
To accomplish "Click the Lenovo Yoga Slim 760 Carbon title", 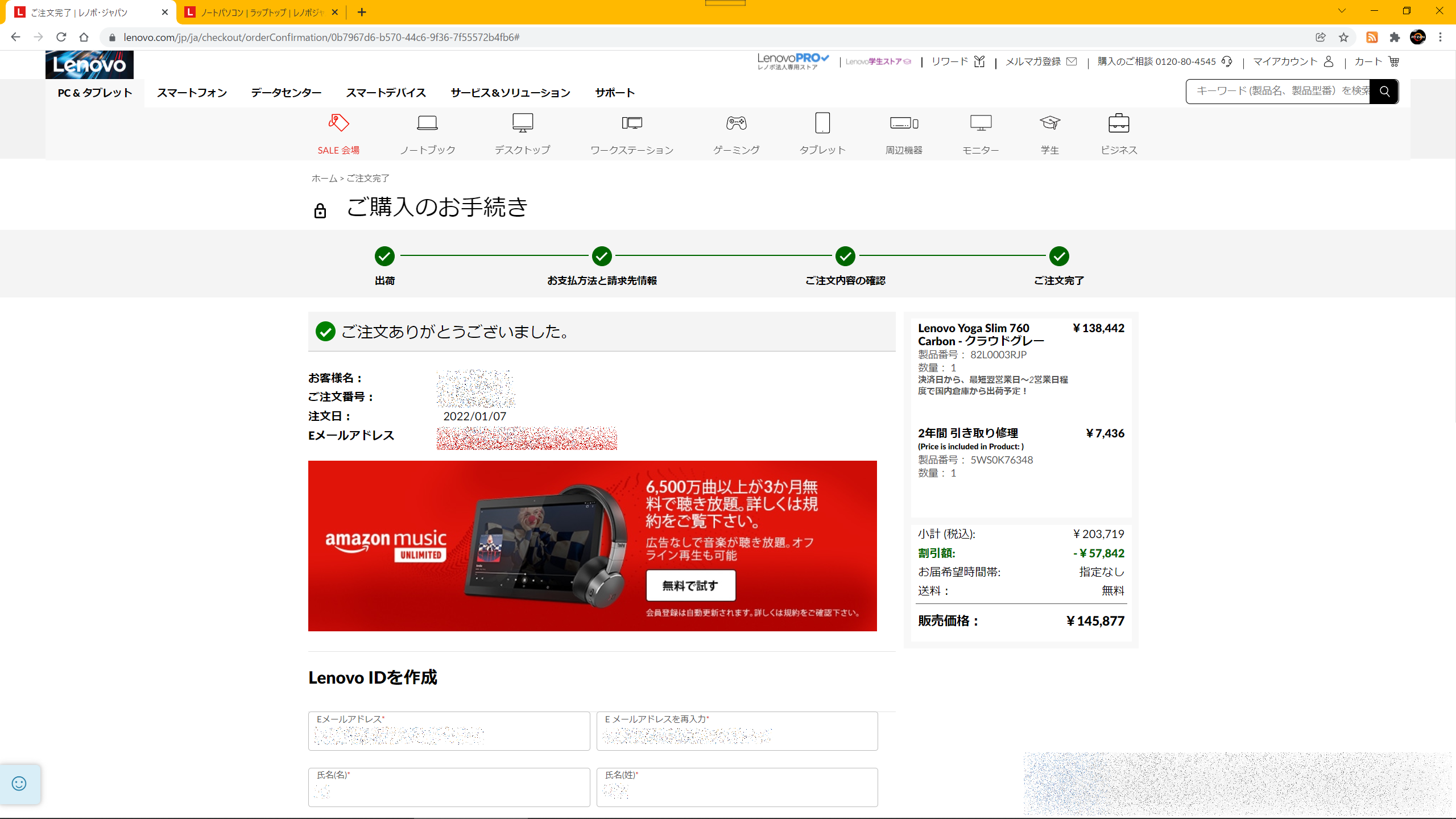I will 981,334.
